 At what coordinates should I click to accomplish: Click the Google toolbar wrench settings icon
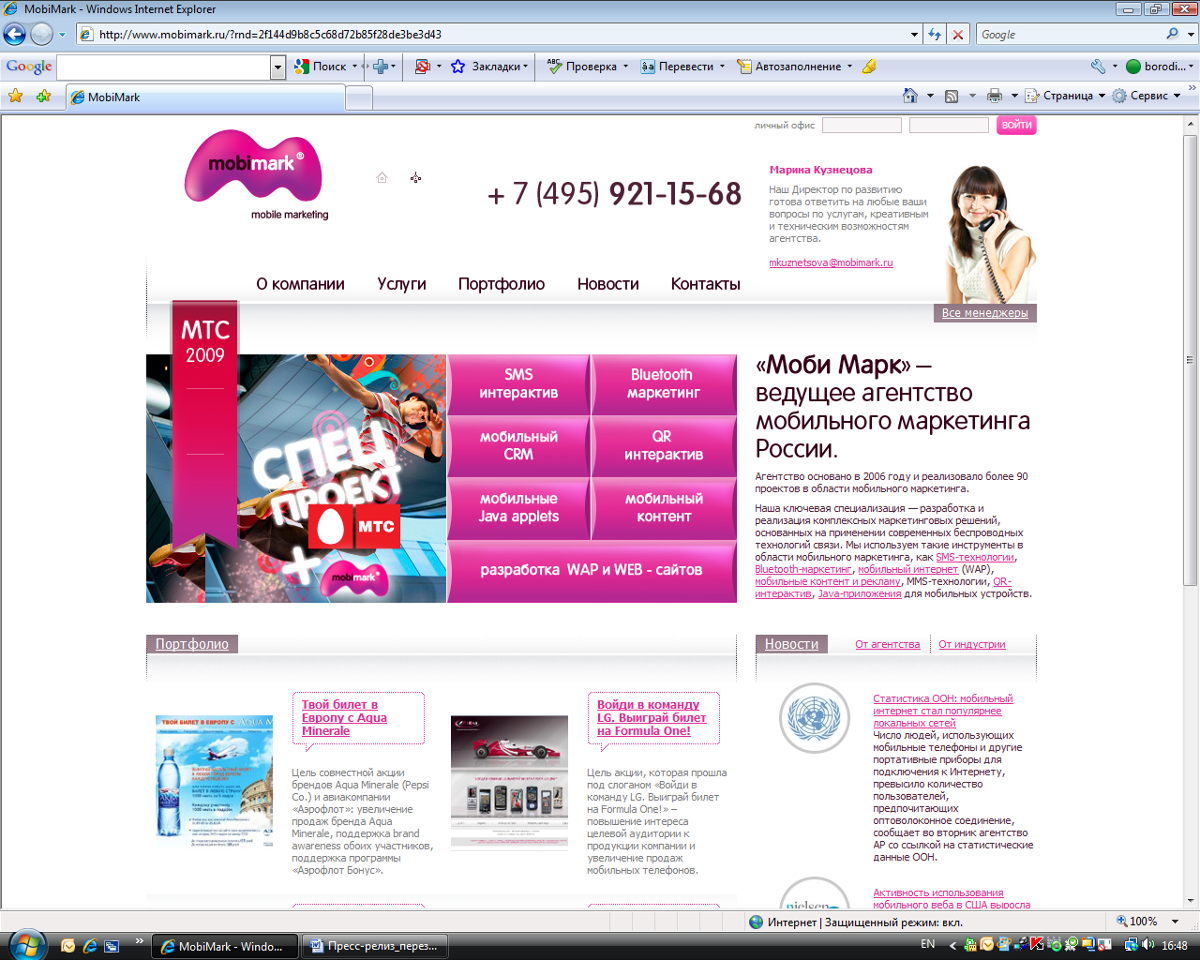pos(1097,66)
